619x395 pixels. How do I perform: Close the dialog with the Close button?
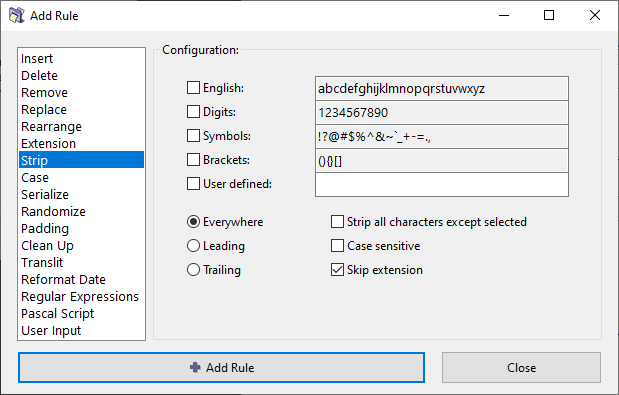[521, 367]
